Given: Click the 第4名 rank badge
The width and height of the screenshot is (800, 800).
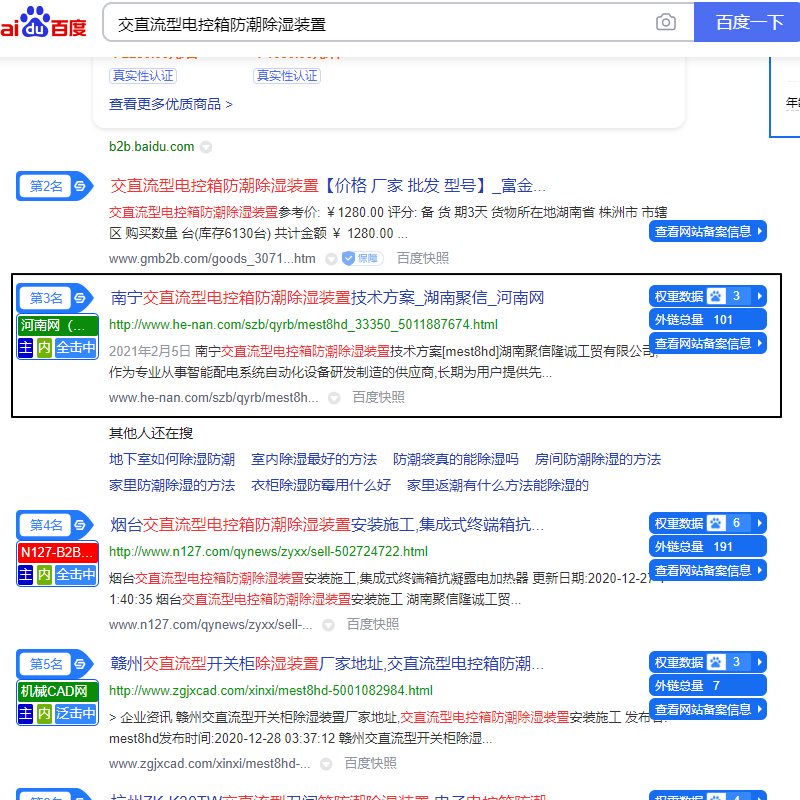Looking at the screenshot, I should [55, 525].
